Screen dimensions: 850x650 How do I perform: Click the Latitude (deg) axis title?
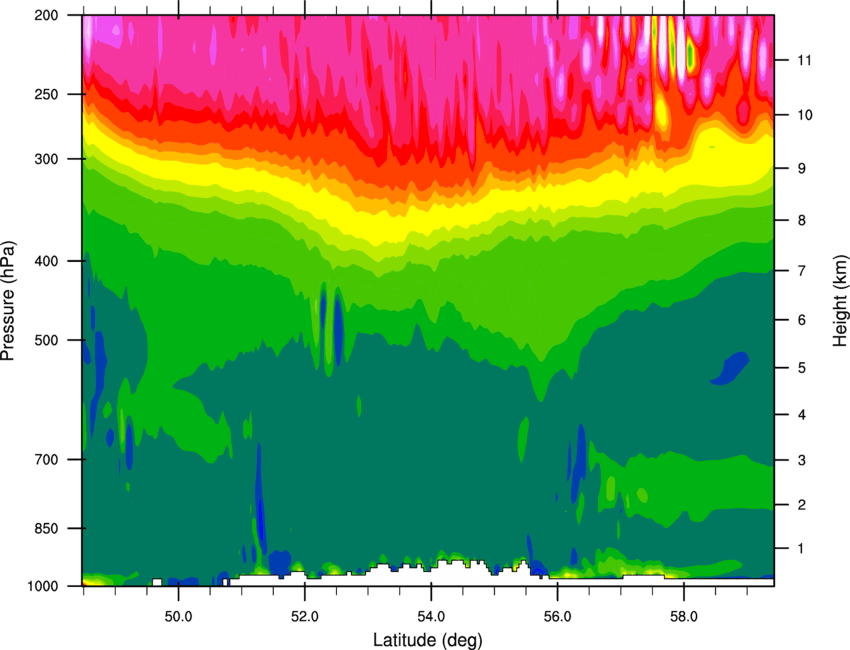pos(427,640)
